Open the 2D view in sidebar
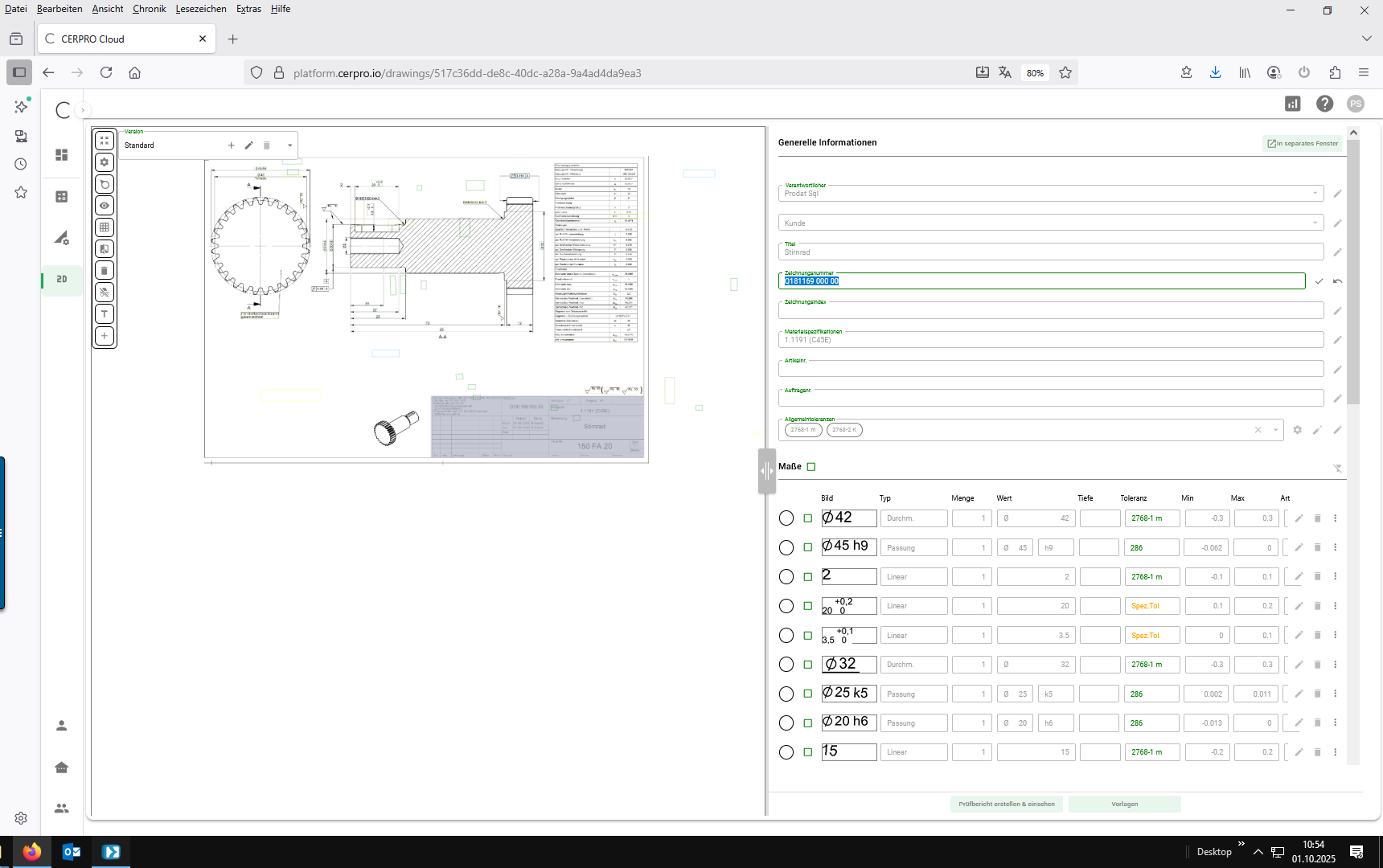 pos(62,280)
